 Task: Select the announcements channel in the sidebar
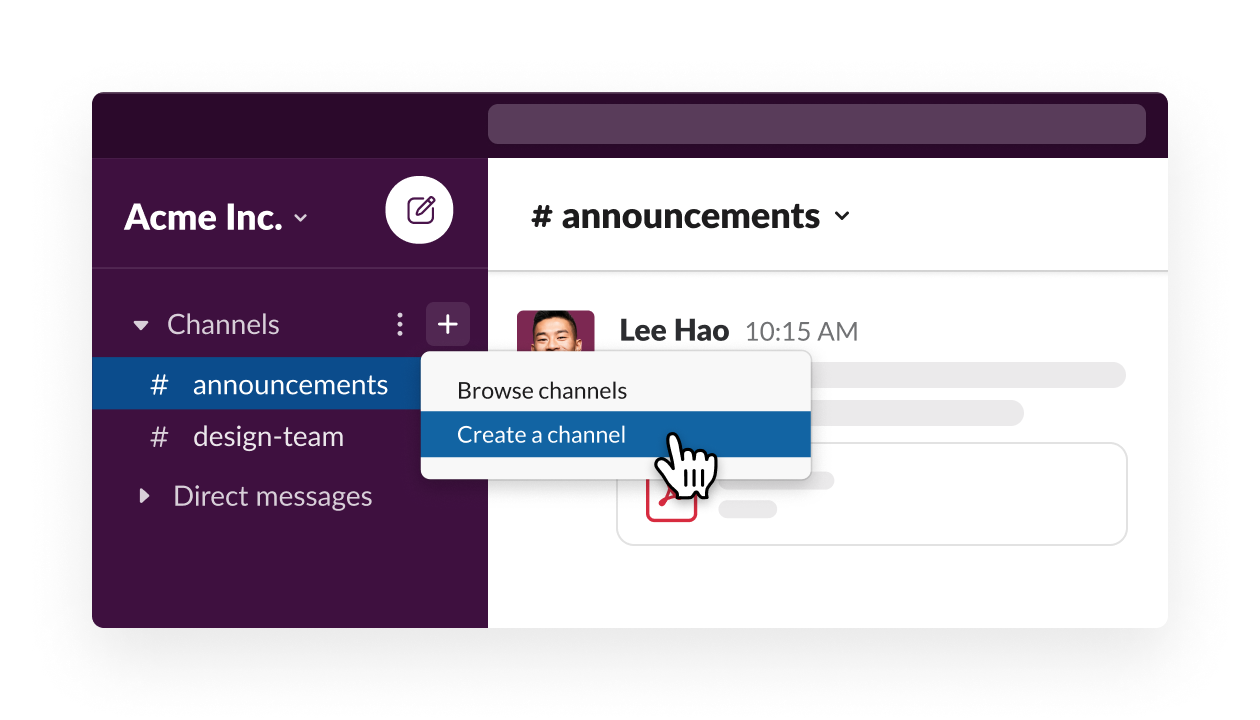(x=290, y=385)
